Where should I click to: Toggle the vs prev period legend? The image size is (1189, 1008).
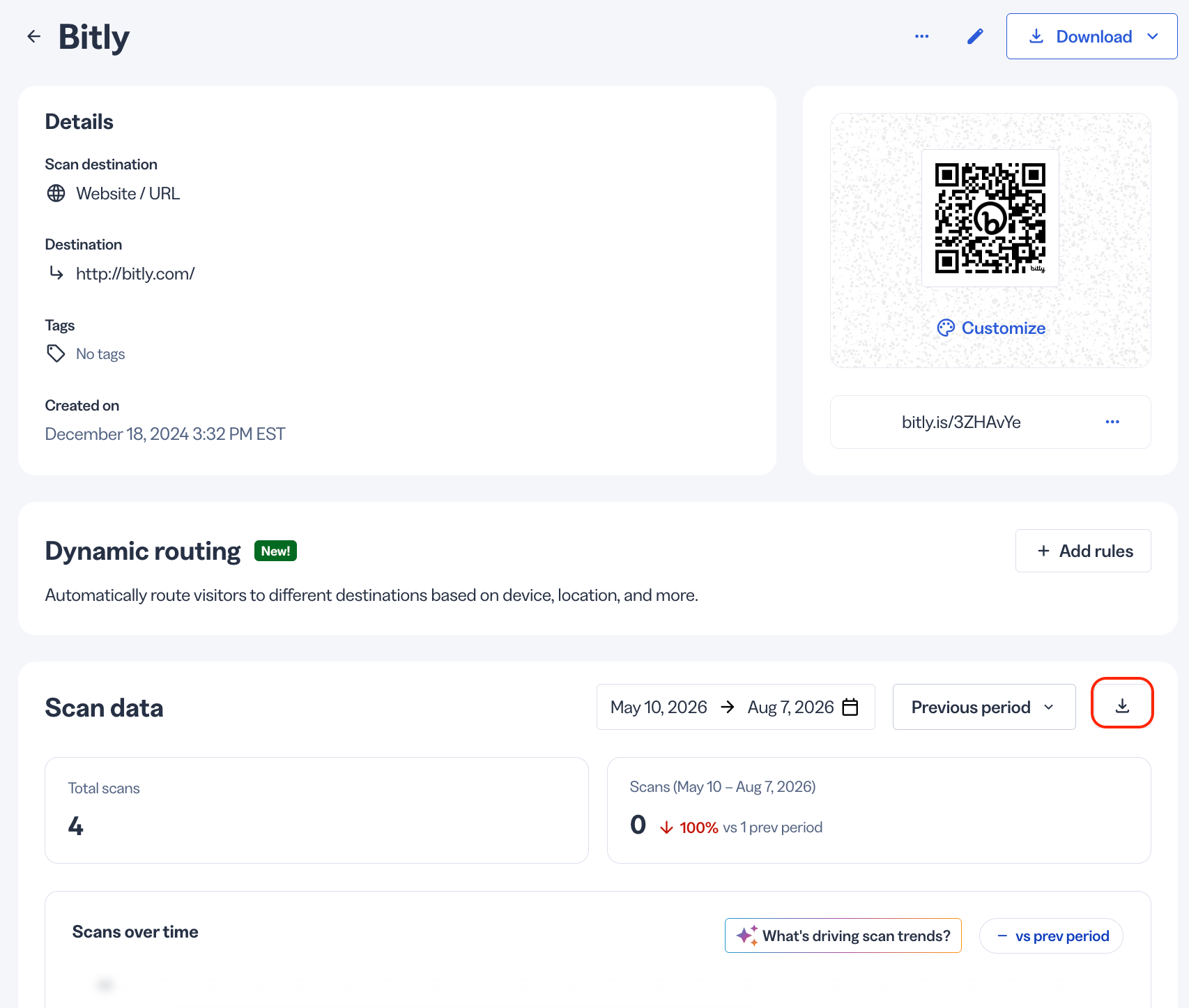point(1051,936)
